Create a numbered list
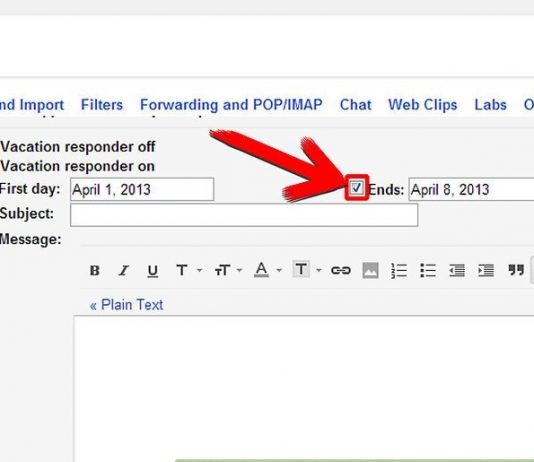This screenshot has width=534, height=462. point(399,271)
